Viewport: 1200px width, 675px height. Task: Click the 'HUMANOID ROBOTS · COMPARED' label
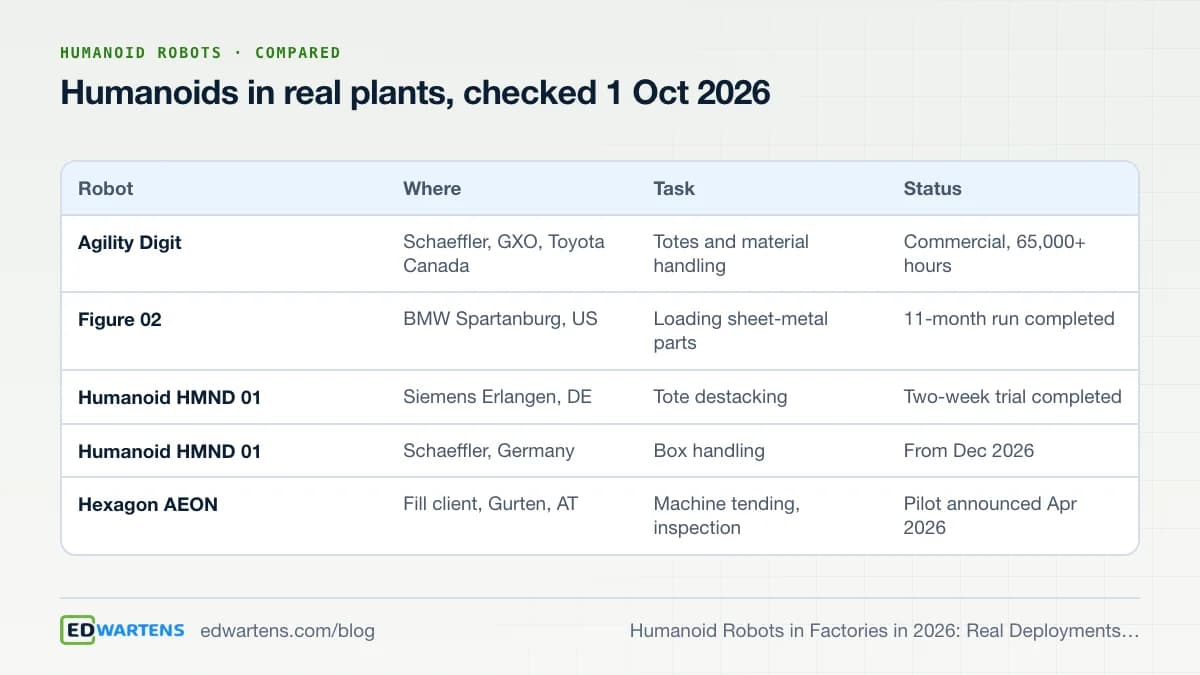coord(200,53)
